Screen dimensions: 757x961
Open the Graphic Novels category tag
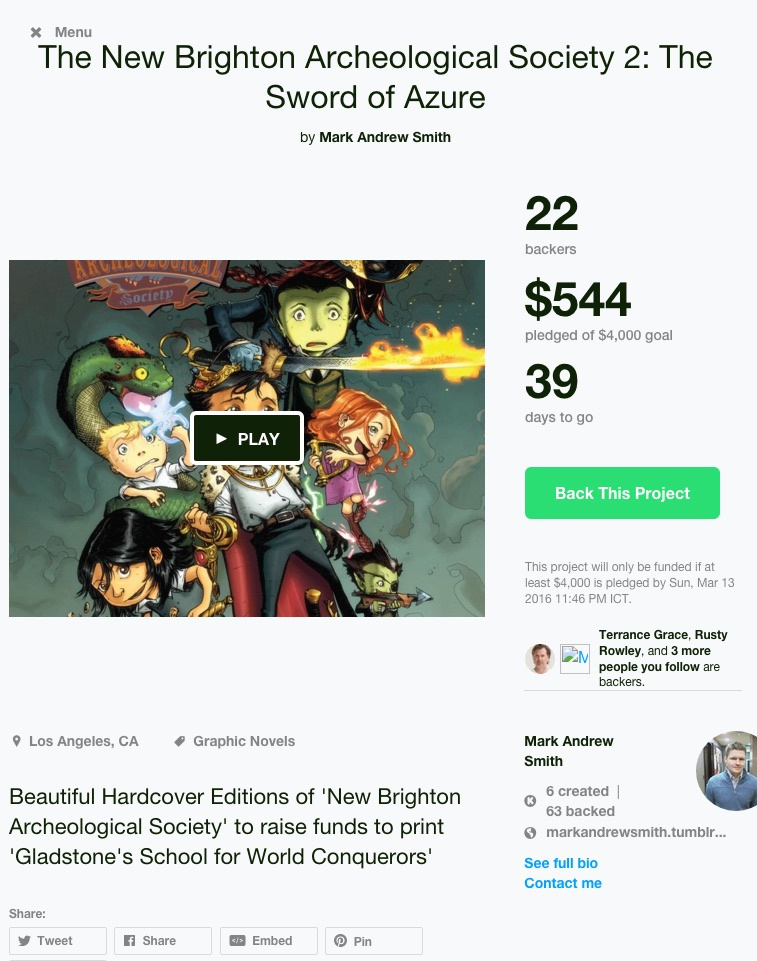pyautogui.click(x=244, y=741)
